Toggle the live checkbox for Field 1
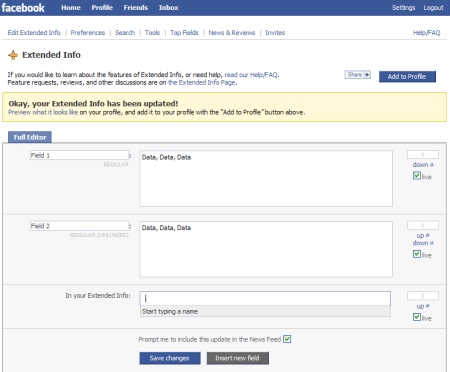Viewport: 450px width, 372px height. point(417,176)
